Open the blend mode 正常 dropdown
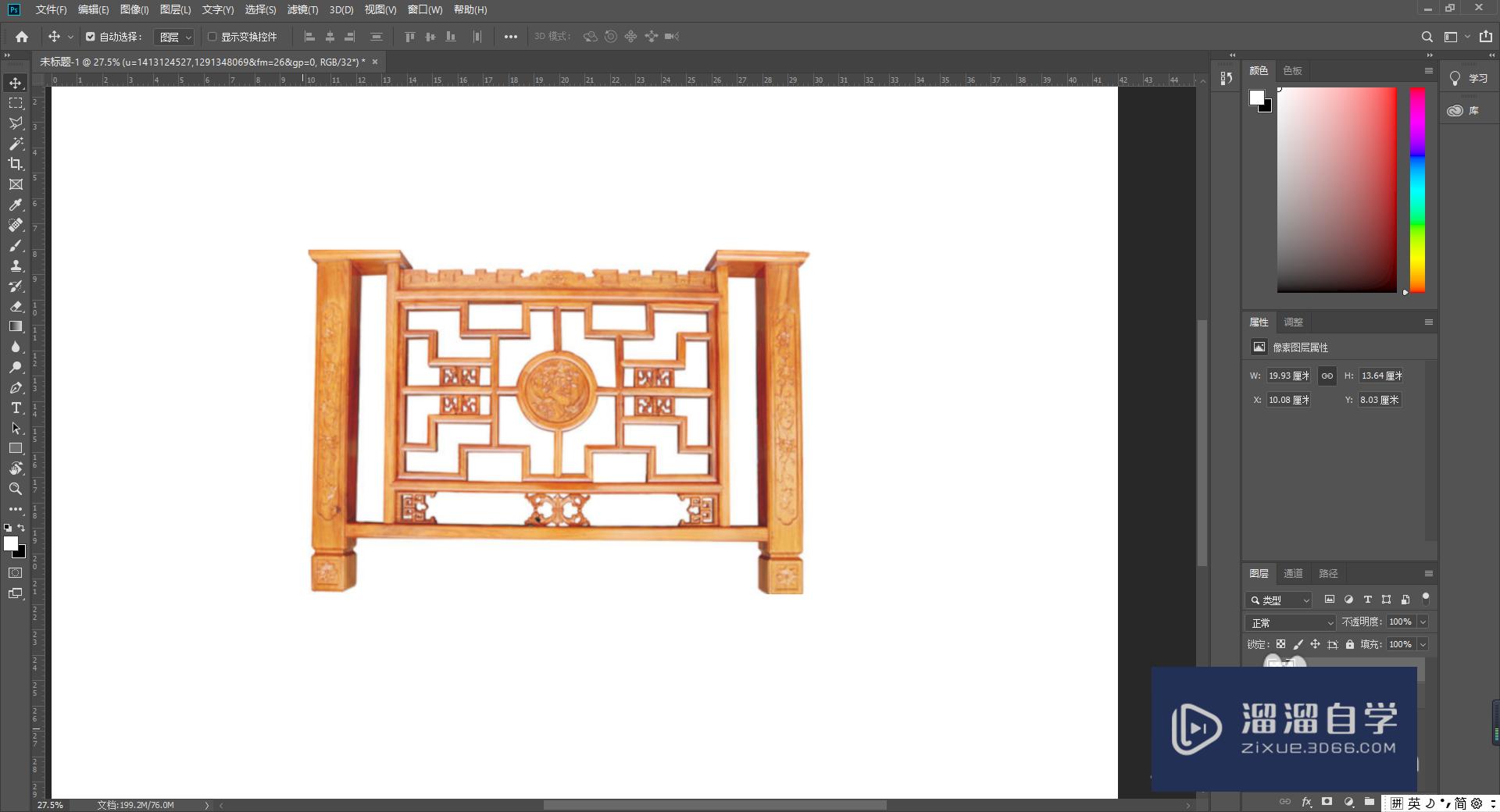Viewport: 1500px width, 812px height. click(1291, 622)
